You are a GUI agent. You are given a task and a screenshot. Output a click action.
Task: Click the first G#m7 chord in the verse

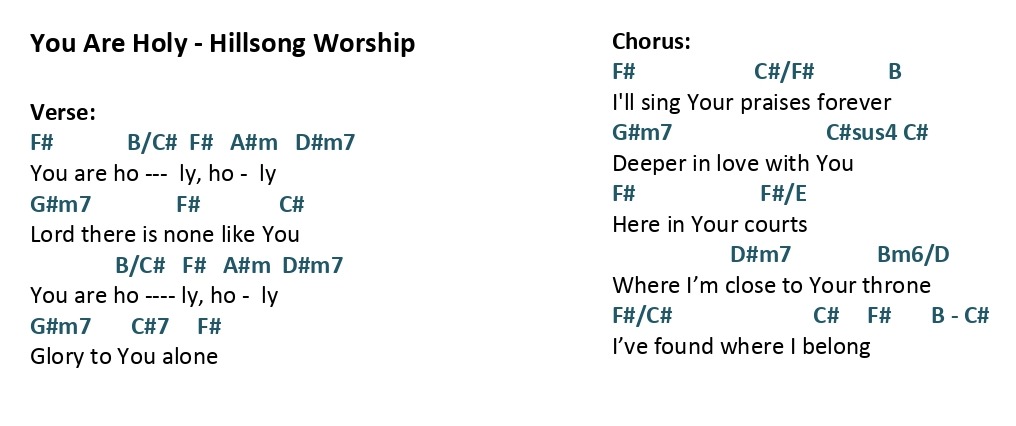[61, 205]
